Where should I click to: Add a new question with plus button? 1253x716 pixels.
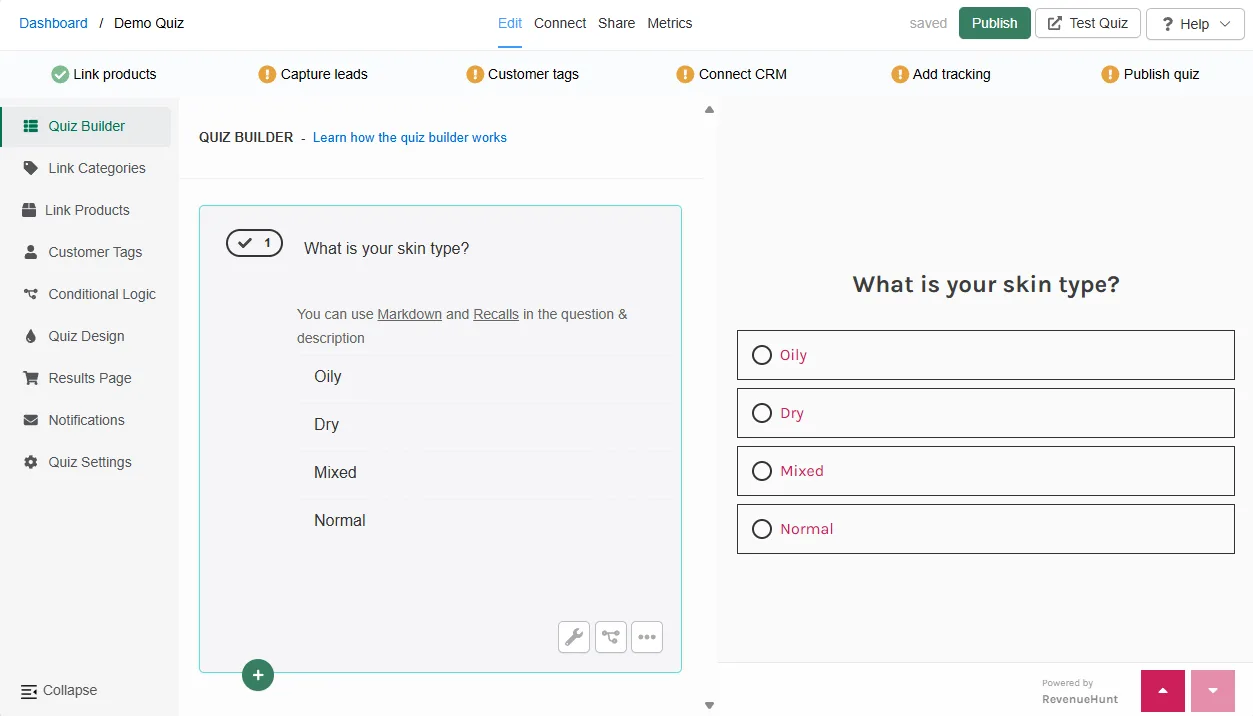pos(258,675)
